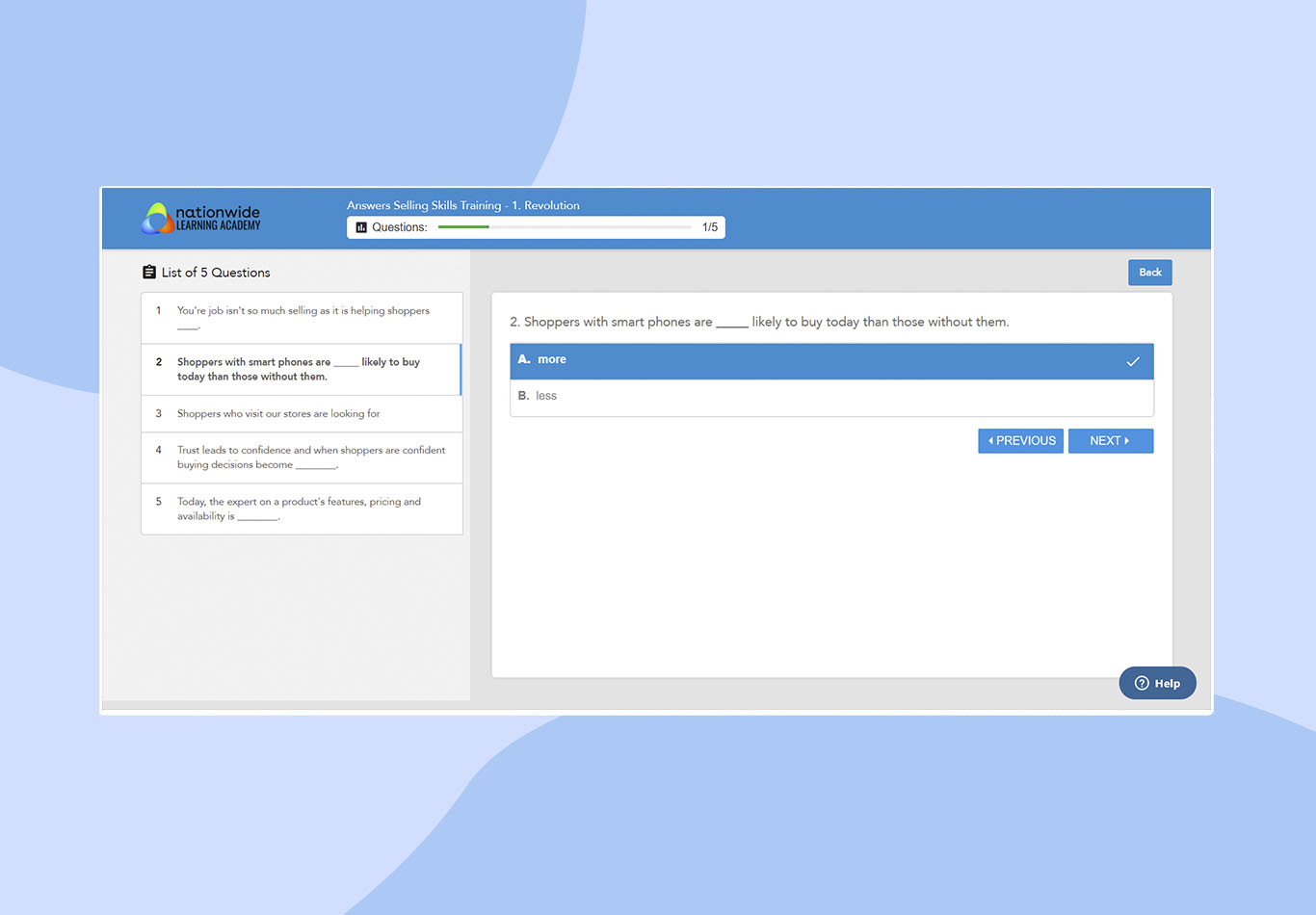Open the Help widget
1316x915 pixels.
point(1157,683)
